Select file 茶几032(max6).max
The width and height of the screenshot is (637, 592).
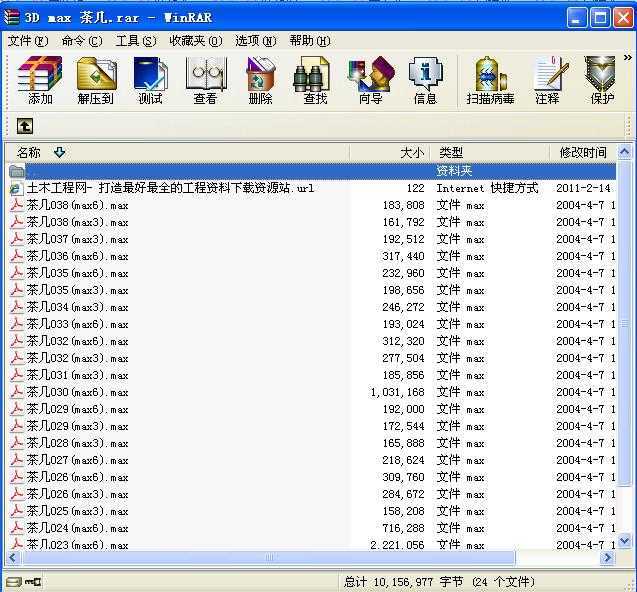point(78,341)
